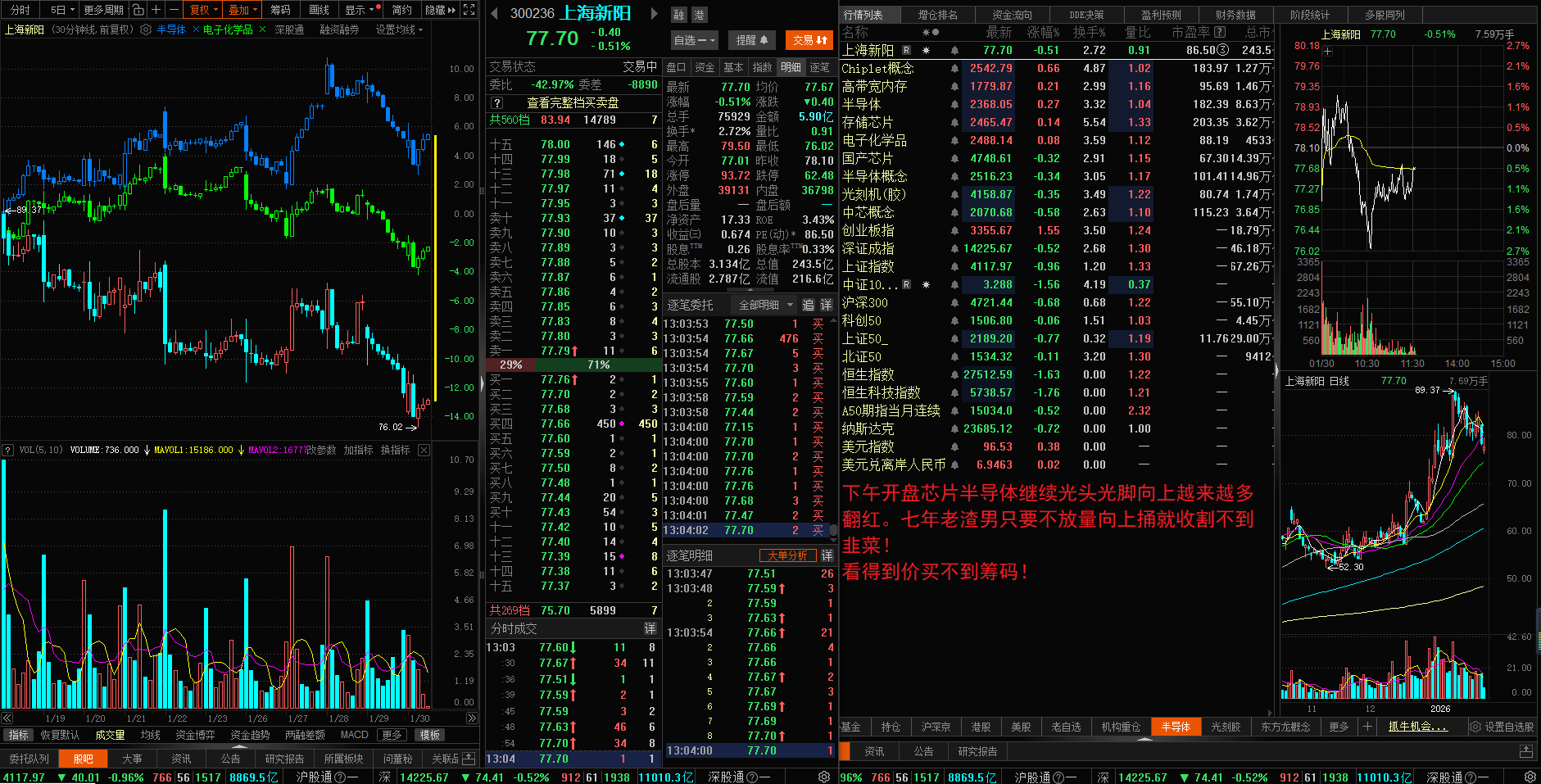This screenshot has width=1541, height=784.
Task: Select the 半导体 watchlist tab
Action: [x=1176, y=727]
